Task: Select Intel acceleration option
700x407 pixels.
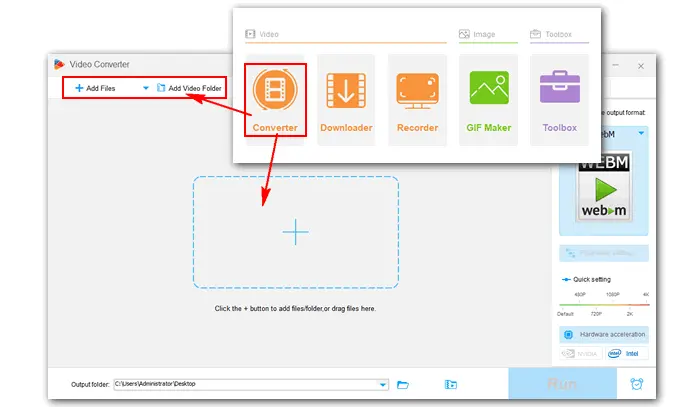Action: [626, 353]
